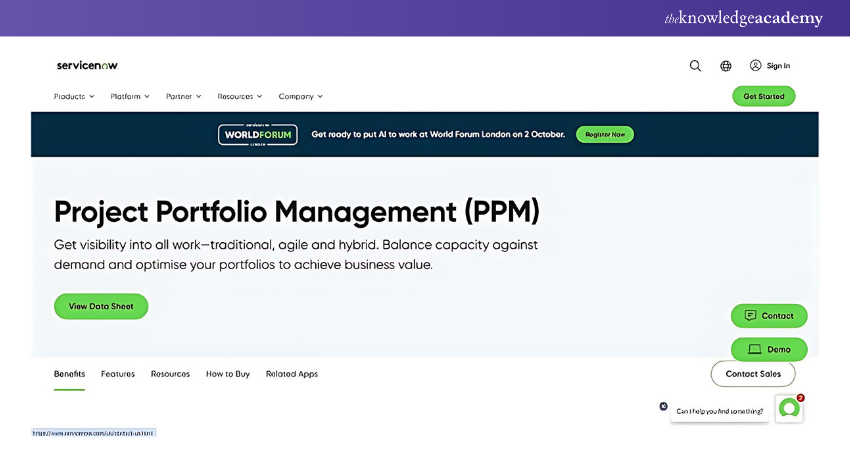Click the search magnifier icon
The image size is (850, 450).
(x=695, y=66)
